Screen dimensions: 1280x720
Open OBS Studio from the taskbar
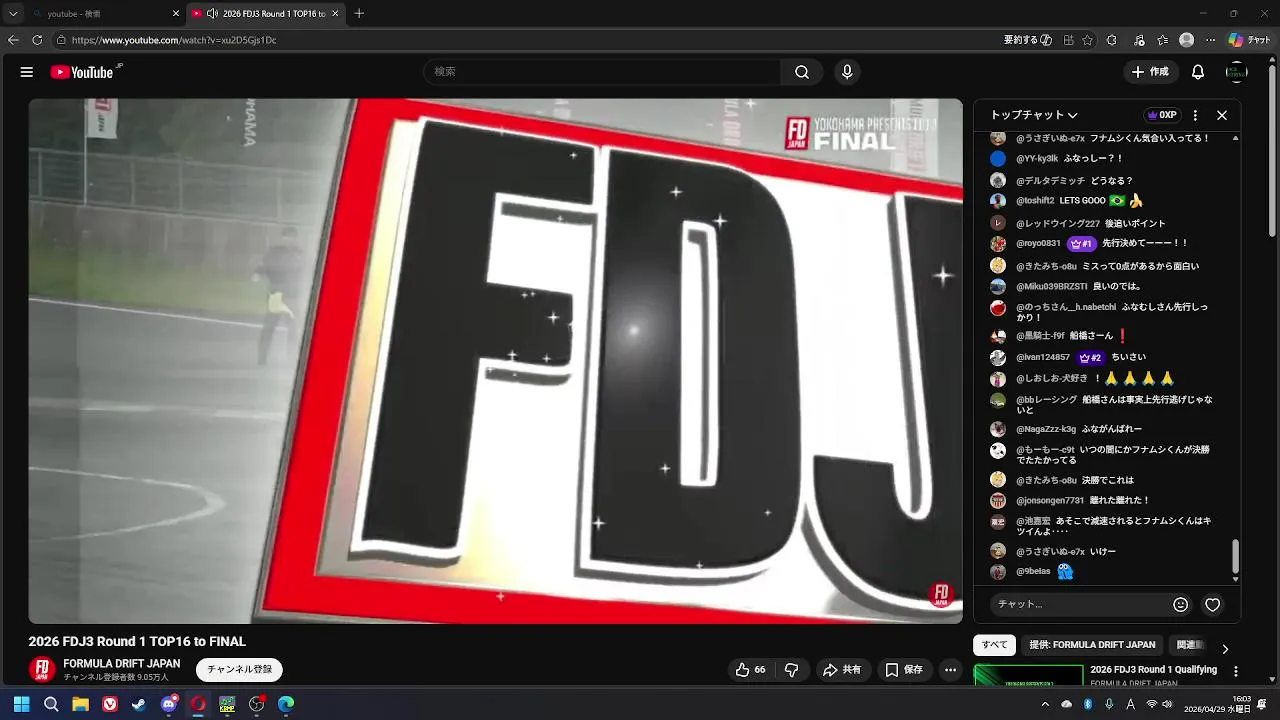click(256, 704)
